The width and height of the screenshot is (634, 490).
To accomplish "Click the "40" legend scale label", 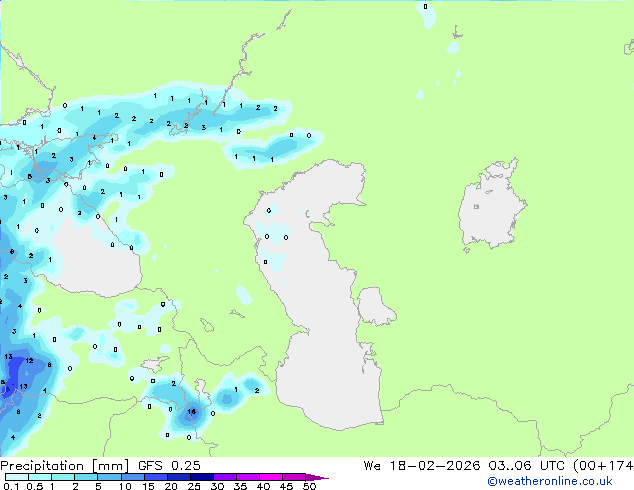I will tap(263, 486).
